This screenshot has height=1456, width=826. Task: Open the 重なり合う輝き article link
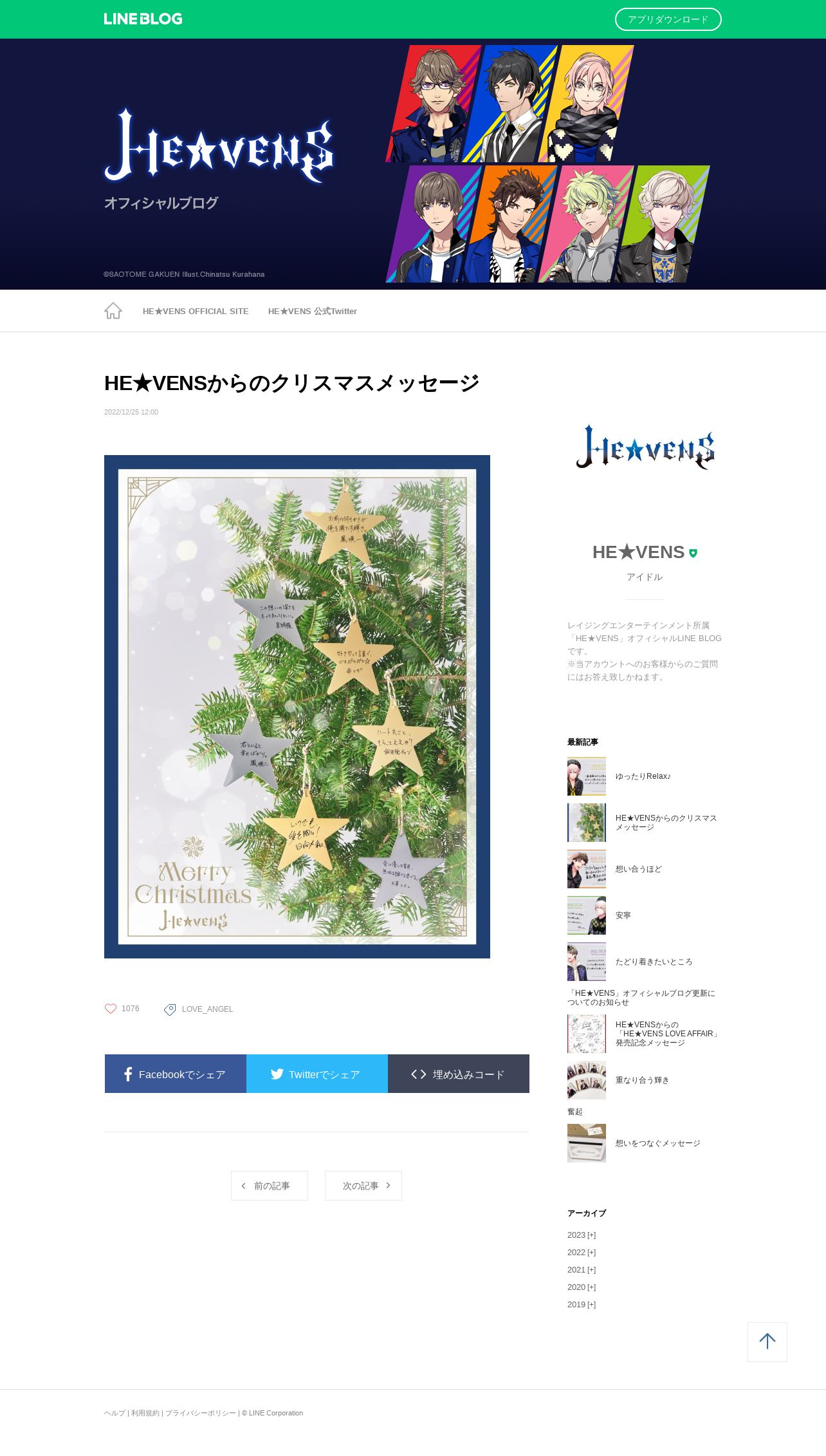pos(642,1080)
